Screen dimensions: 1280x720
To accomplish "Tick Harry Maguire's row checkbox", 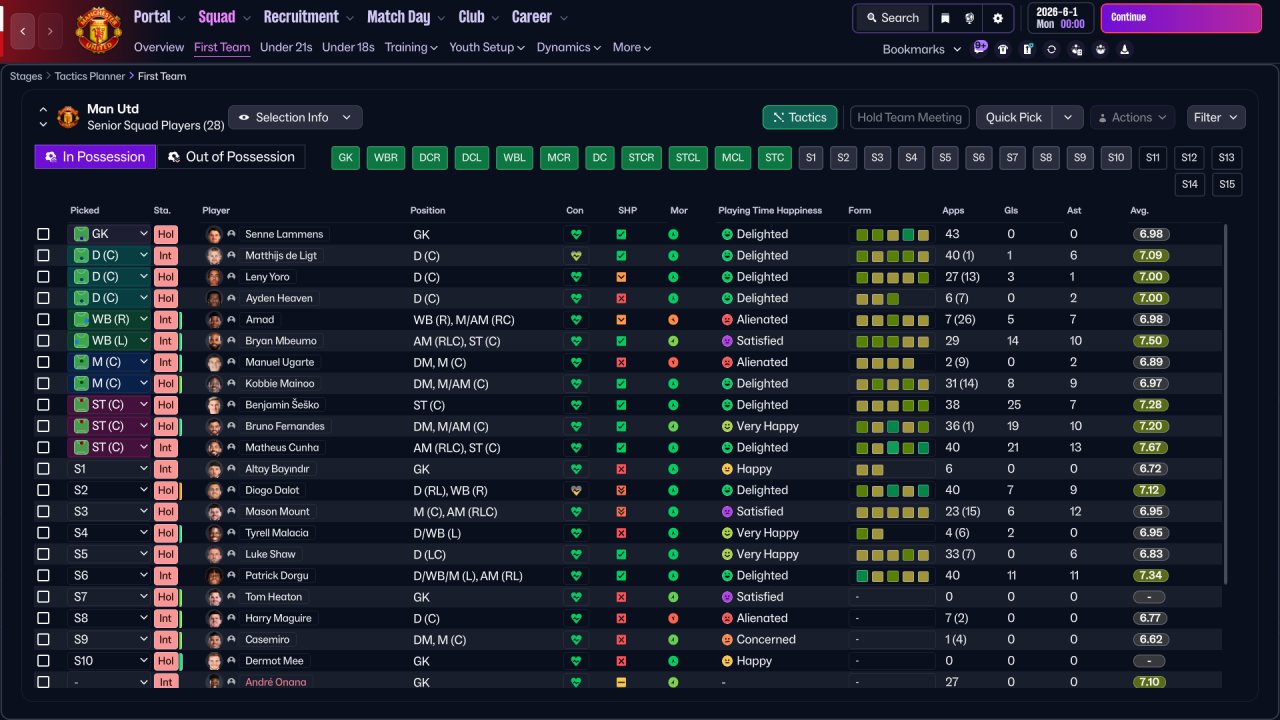I will click(x=43, y=618).
